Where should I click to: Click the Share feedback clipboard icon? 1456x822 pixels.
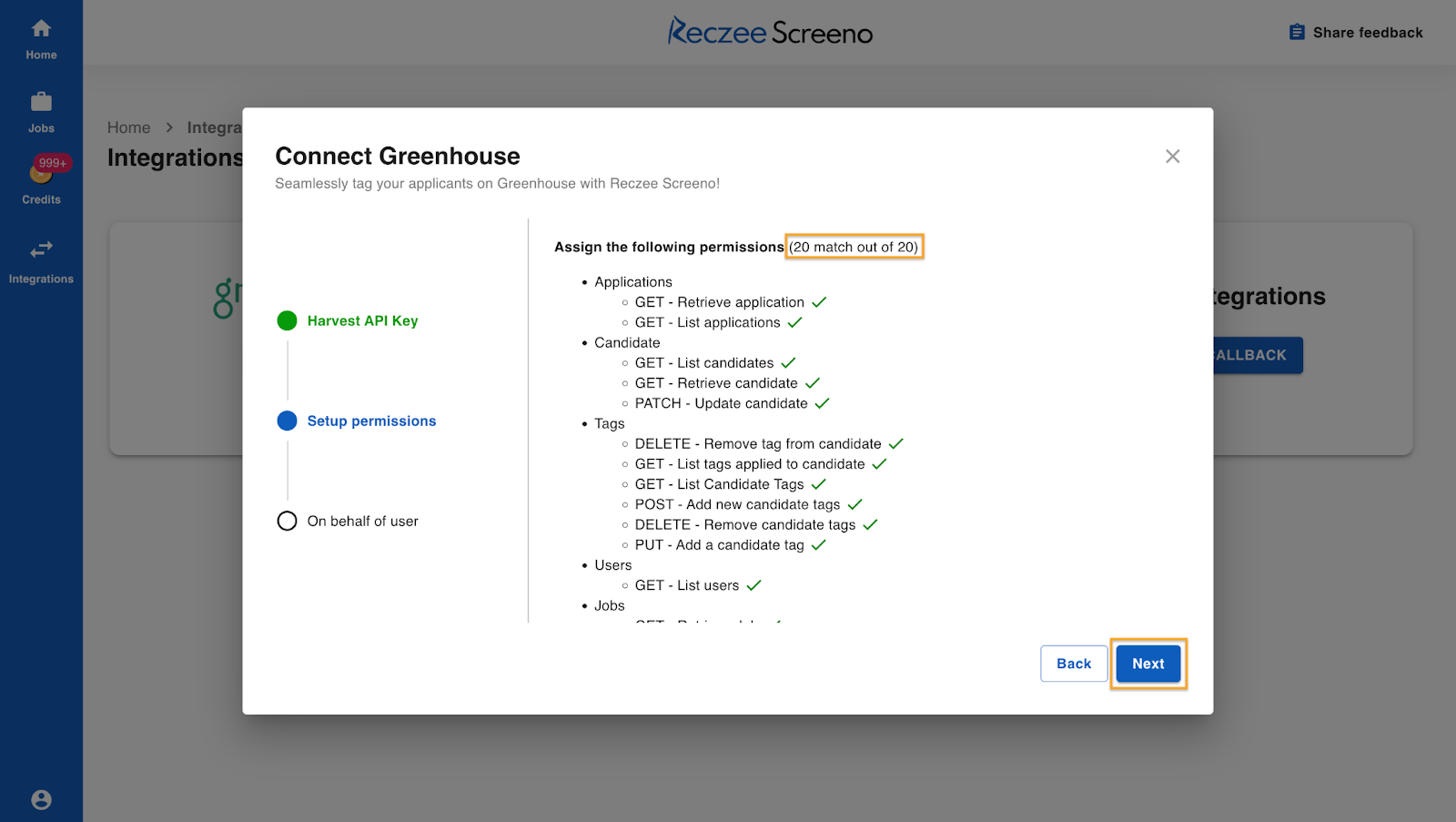click(1297, 32)
